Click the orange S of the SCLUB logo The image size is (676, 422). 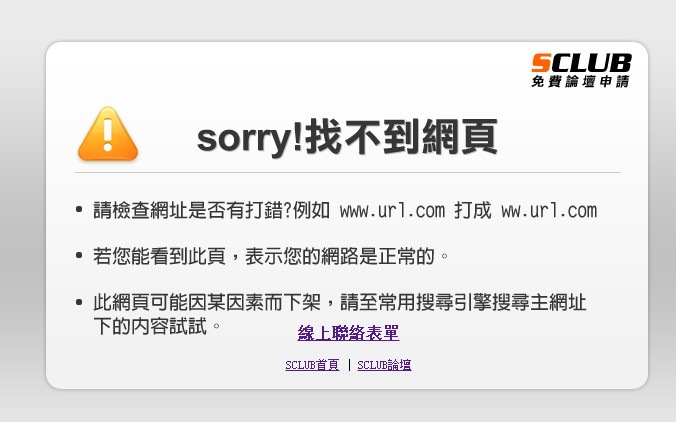[x=541, y=63]
